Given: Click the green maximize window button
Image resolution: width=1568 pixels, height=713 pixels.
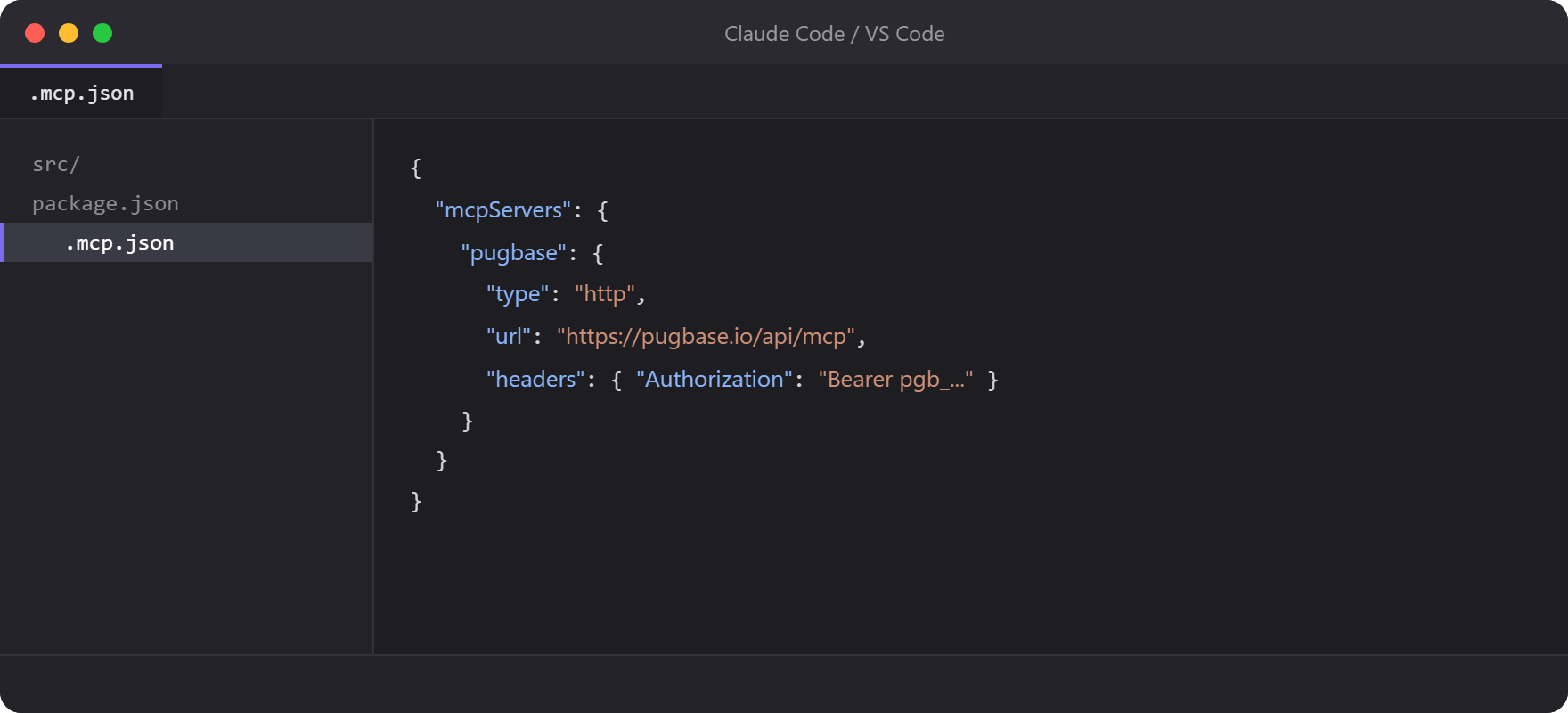Looking at the screenshot, I should (x=102, y=33).
